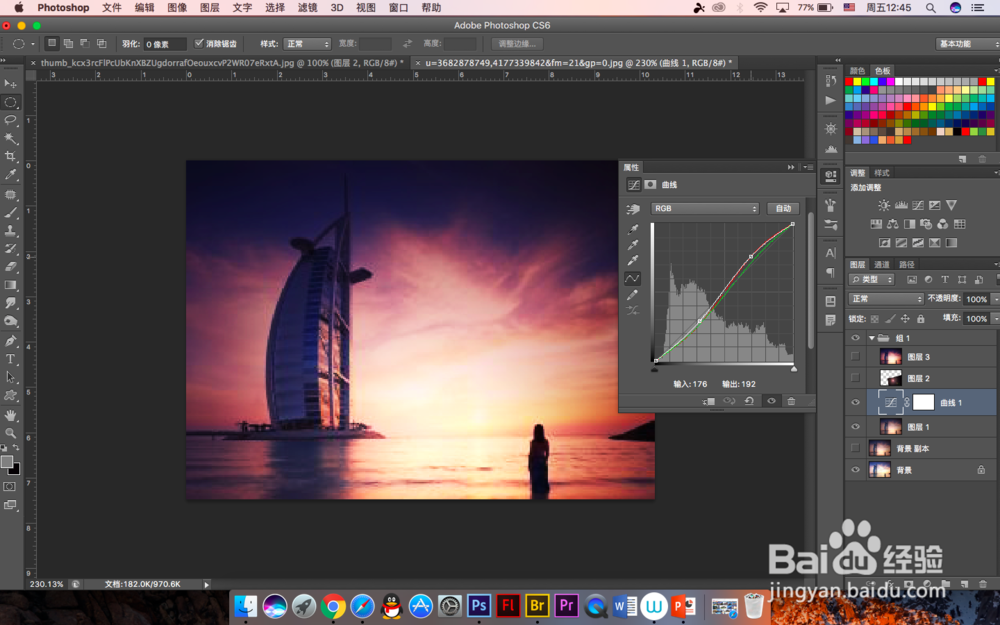Collapse the 组 1 group triangle

pyautogui.click(x=871, y=338)
